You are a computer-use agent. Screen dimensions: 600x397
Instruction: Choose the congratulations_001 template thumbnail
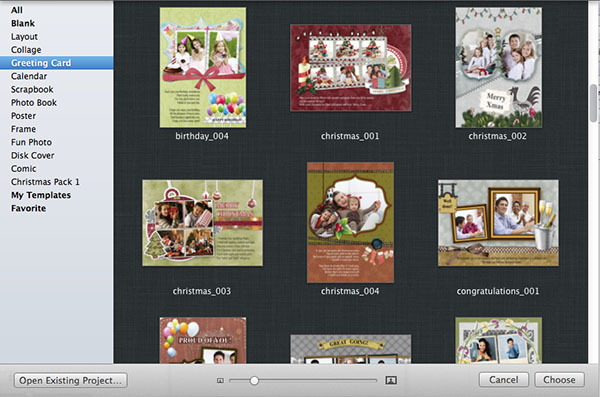click(498, 223)
